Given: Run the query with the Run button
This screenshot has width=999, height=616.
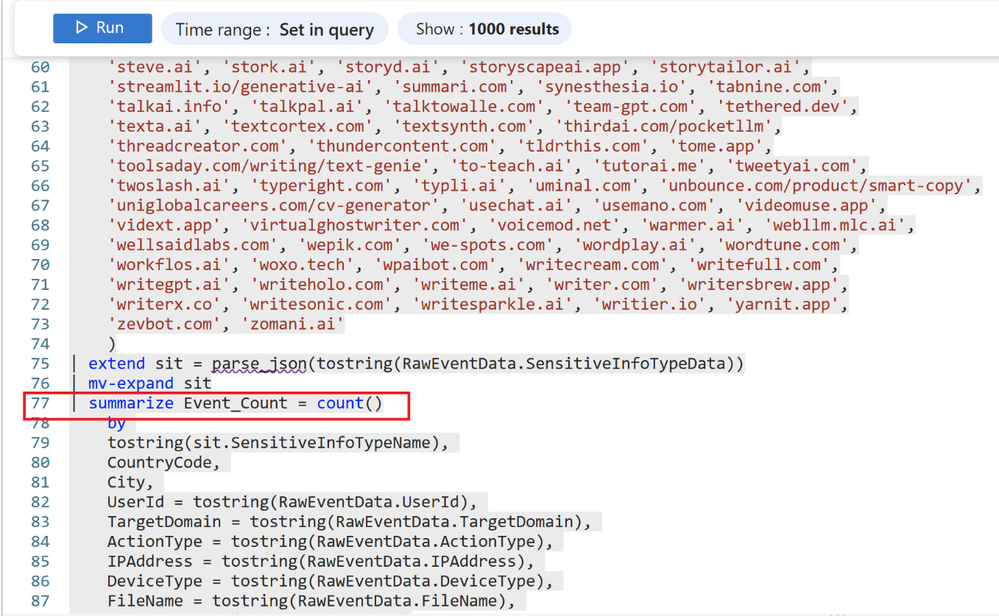Looking at the screenshot, I should (103, 28).
